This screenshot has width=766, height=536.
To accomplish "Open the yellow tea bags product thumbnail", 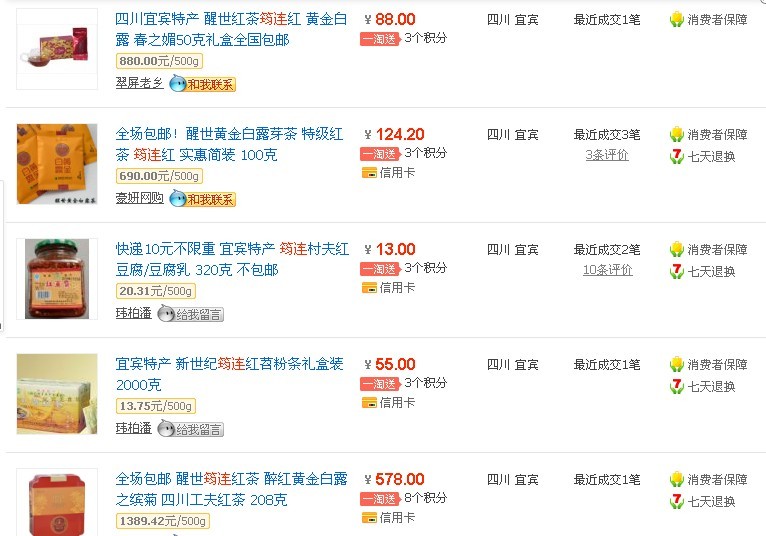I will [x=57, y=164].
